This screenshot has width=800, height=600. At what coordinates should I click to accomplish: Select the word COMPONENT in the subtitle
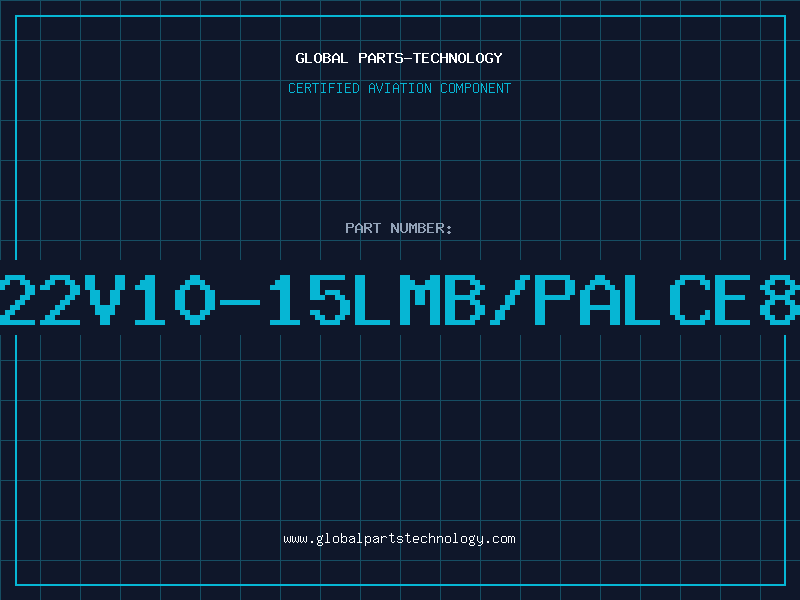click(x=476, y=88)
